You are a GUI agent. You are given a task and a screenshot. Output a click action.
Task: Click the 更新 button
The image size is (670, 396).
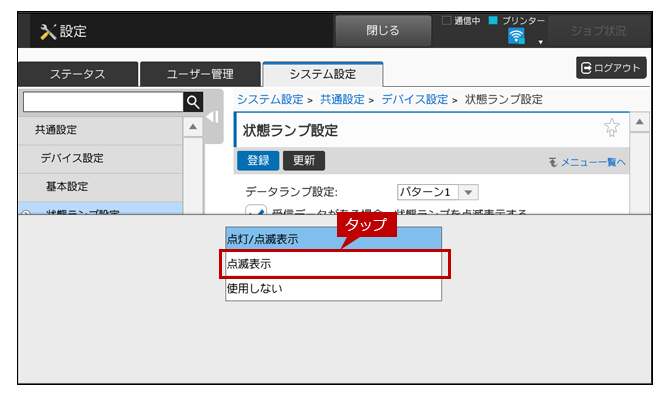point(304,161)
